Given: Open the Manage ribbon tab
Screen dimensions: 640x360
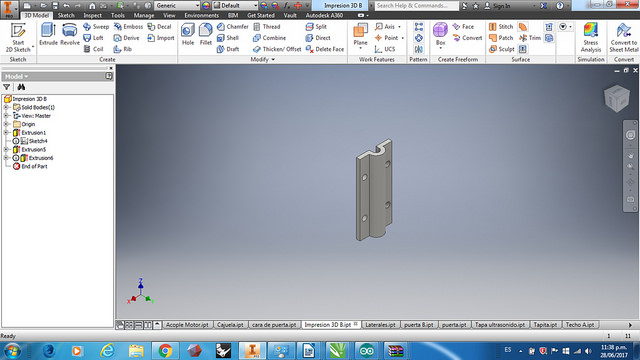Looking at the screenshot, I should 144,16.
